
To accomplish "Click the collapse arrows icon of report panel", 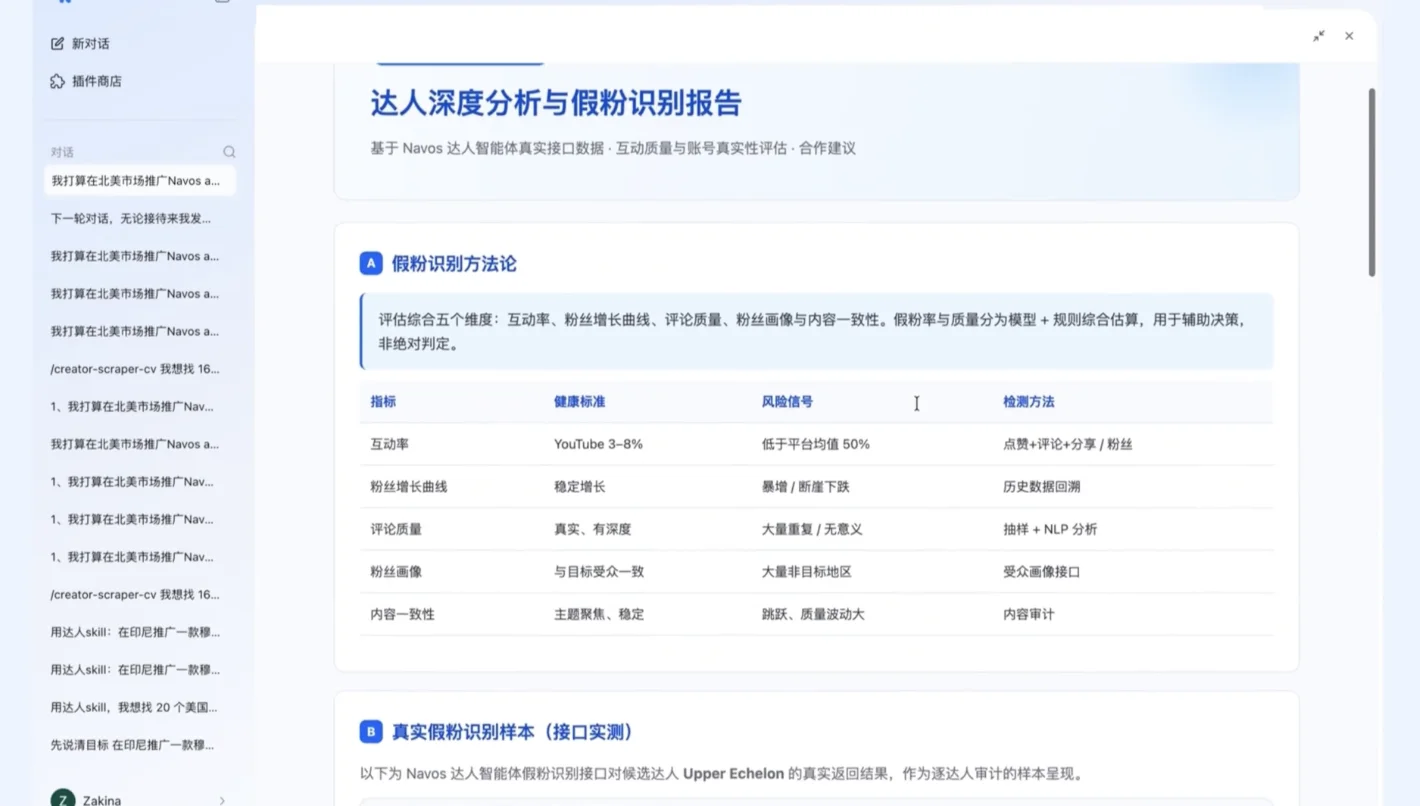I will click(1319, 36).
